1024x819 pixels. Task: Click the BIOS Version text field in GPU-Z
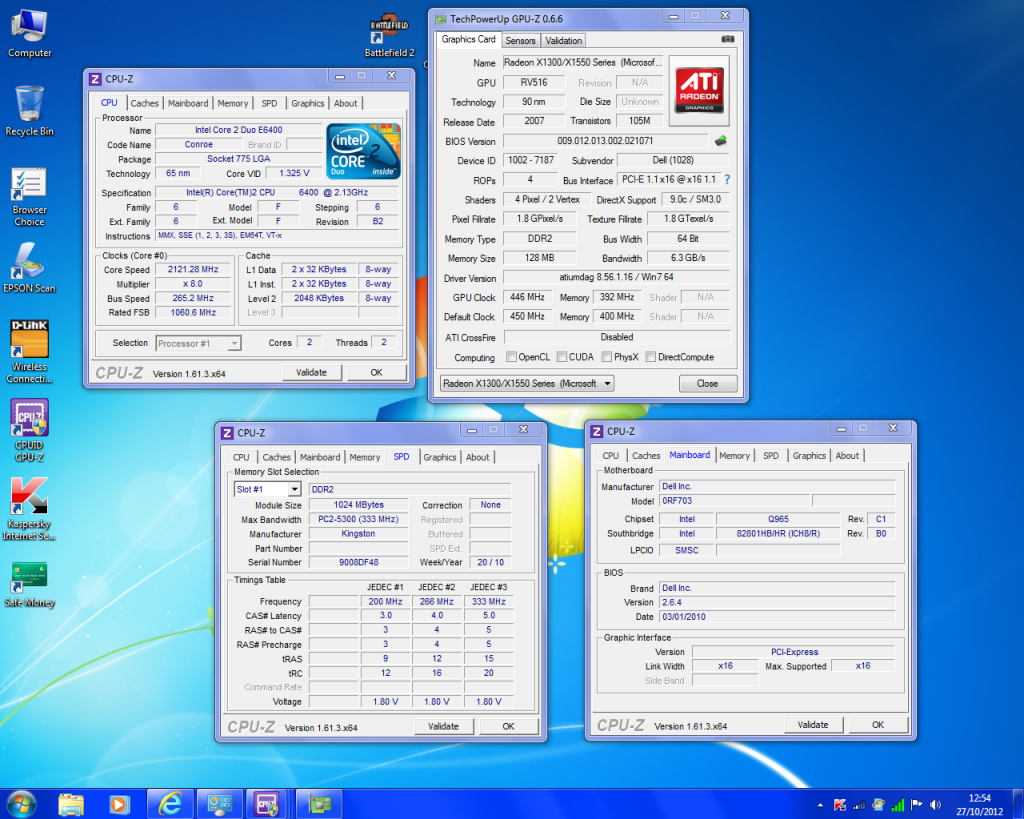604,141
